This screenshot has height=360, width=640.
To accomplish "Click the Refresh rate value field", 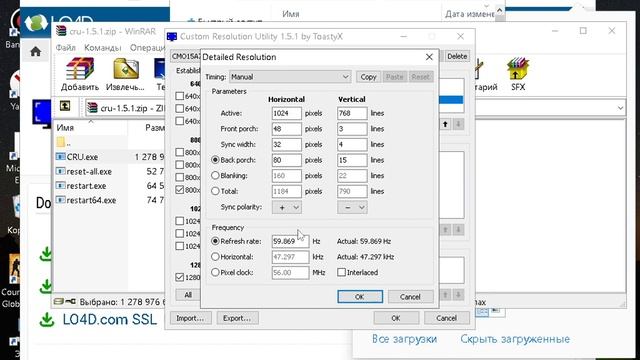I will [x=290, y=241].
